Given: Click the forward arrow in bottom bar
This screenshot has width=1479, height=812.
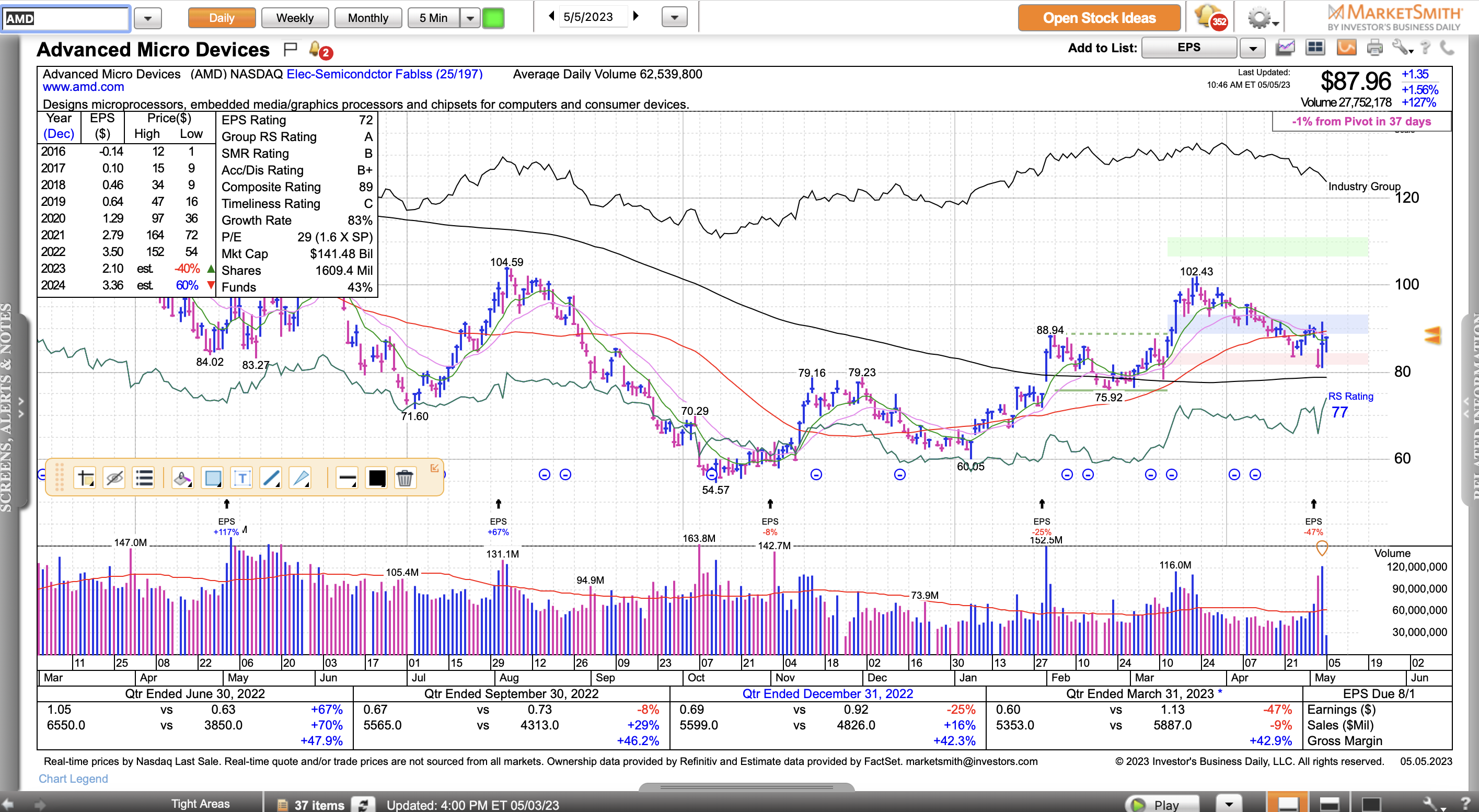Looking at the screenshot, I should tap(40, 805).
